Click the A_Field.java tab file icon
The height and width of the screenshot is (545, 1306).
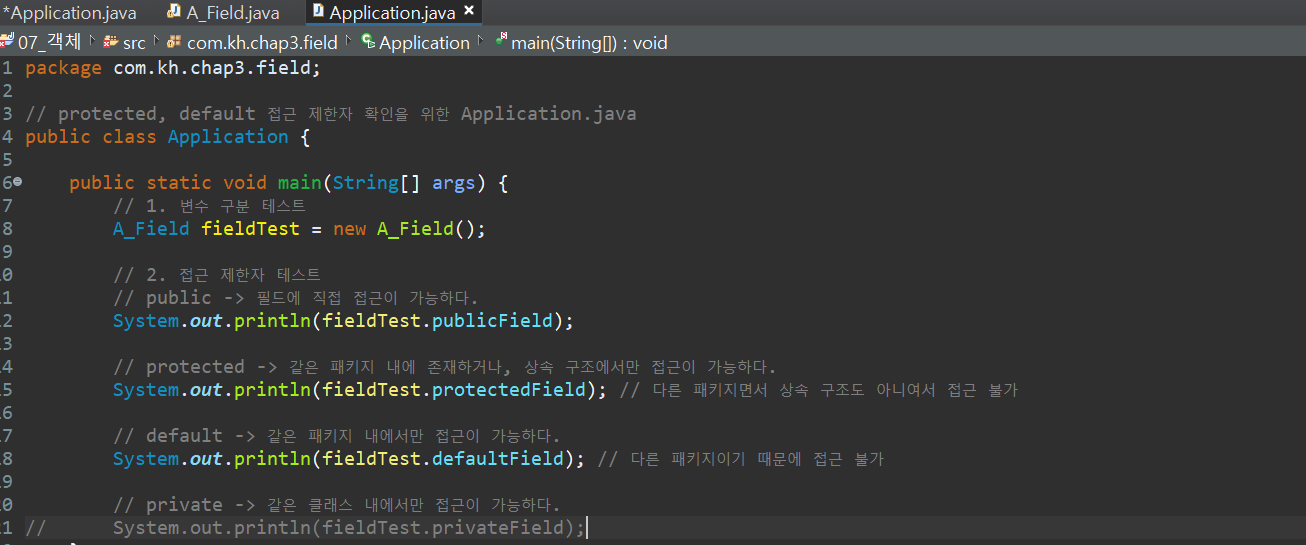(174, 12)
